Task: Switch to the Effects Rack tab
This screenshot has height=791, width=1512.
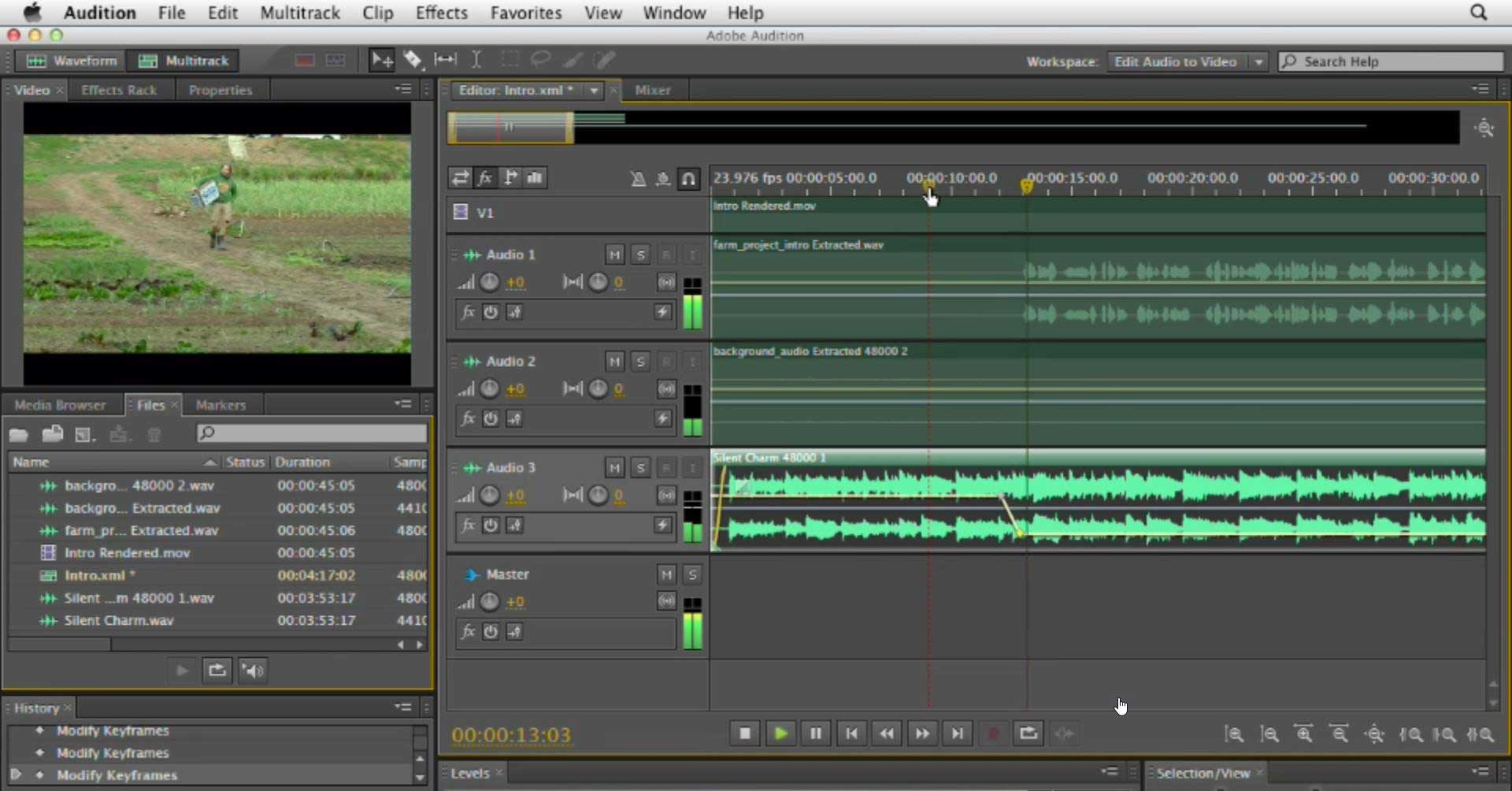Action: coord(119,91)
